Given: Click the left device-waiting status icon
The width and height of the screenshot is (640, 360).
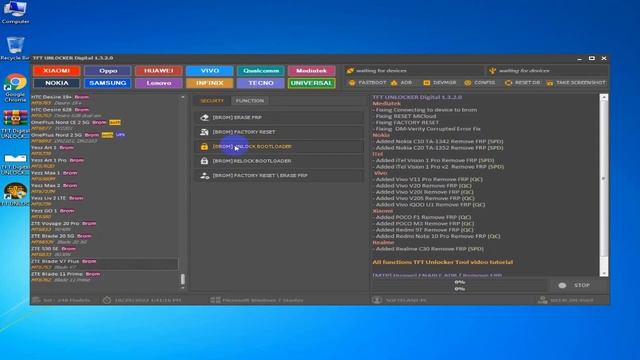Looking at the screenshot, I should click(x=350, y=71).
